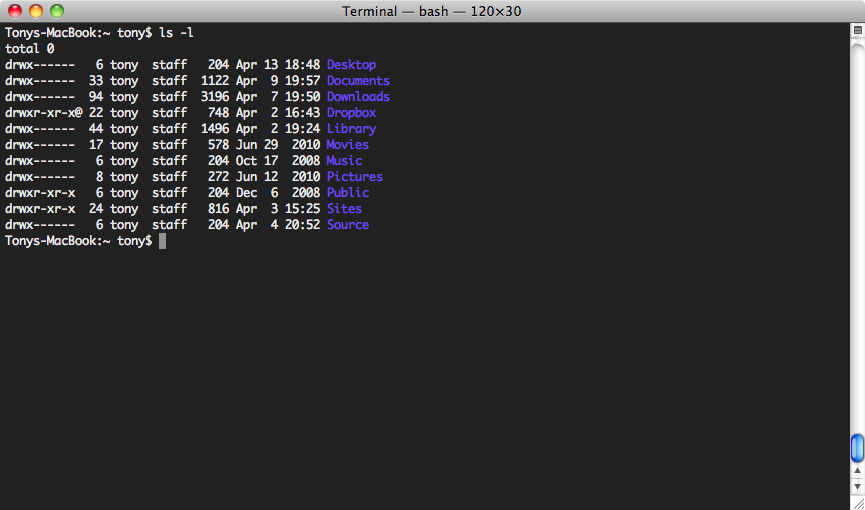Click the Movies directory name
Screen dimensions: 865x510
(348, 145)
